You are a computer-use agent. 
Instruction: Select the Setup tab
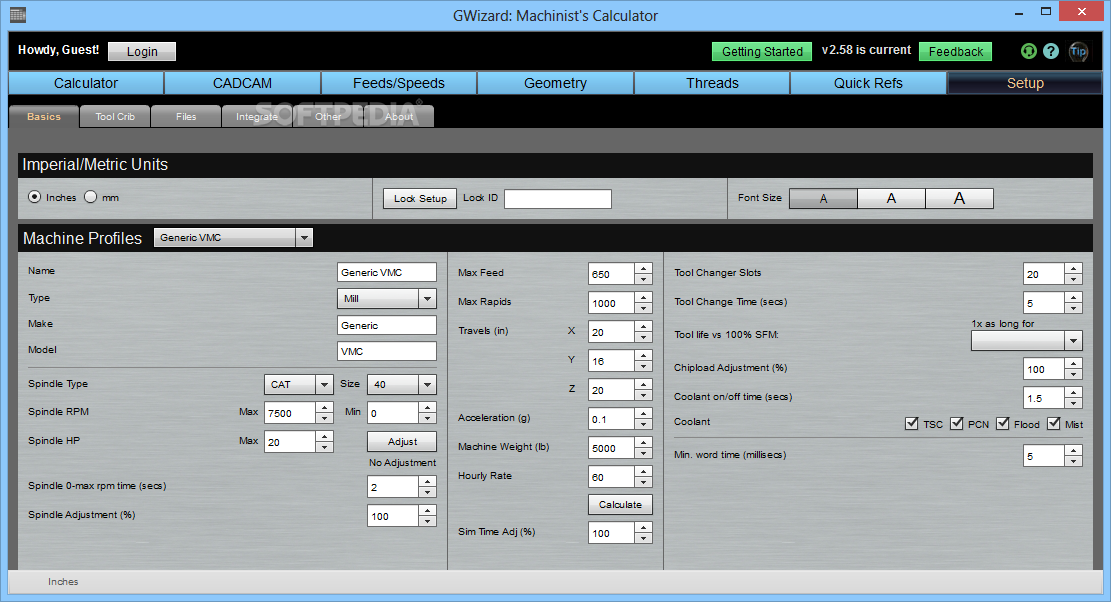tap(1025, 83)
